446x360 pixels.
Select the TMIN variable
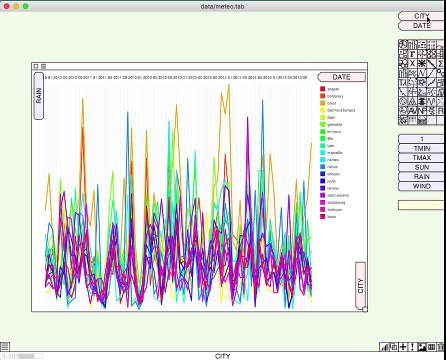tap(421, 148)
